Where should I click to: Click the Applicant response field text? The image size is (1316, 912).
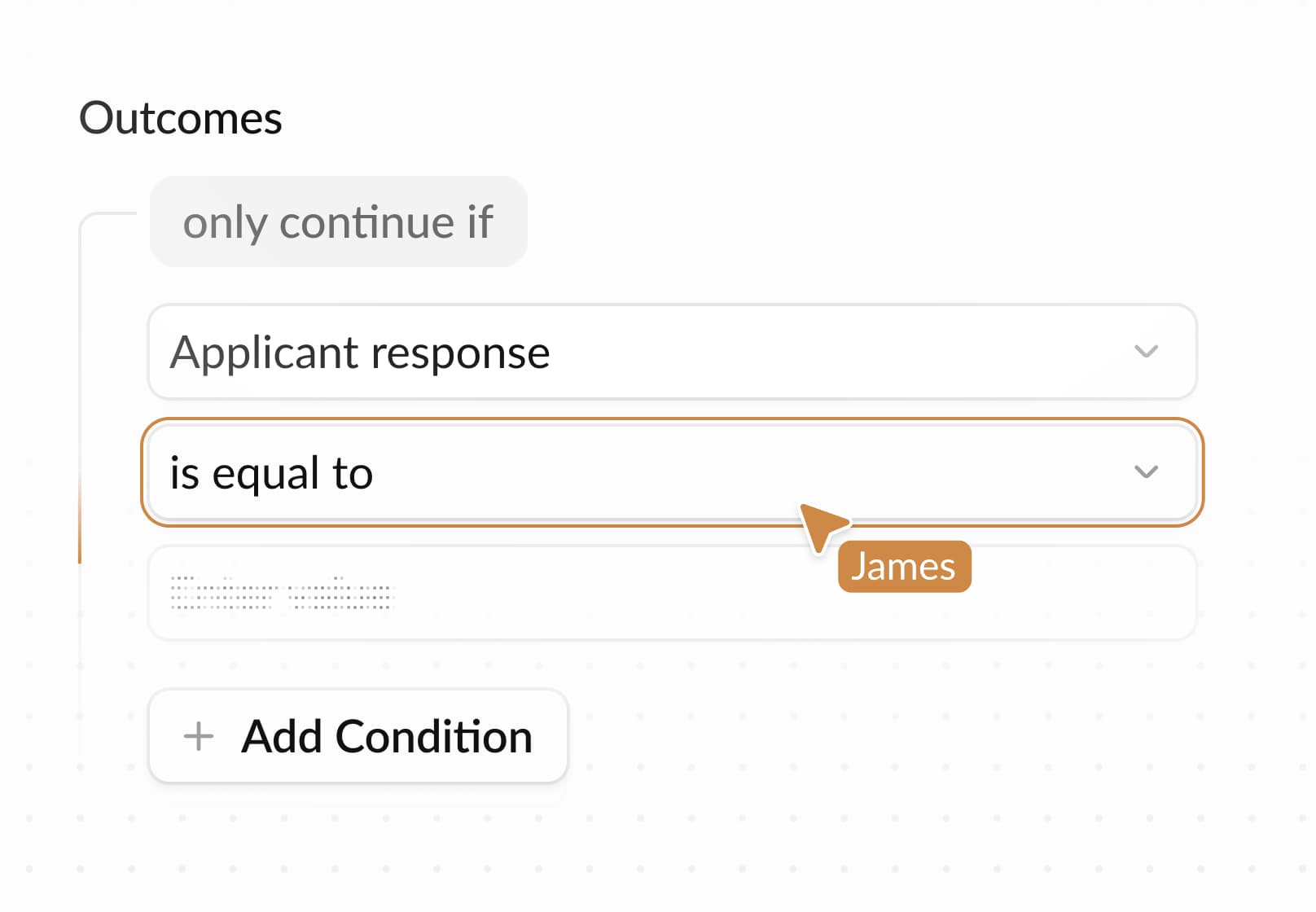pos(359,353)
